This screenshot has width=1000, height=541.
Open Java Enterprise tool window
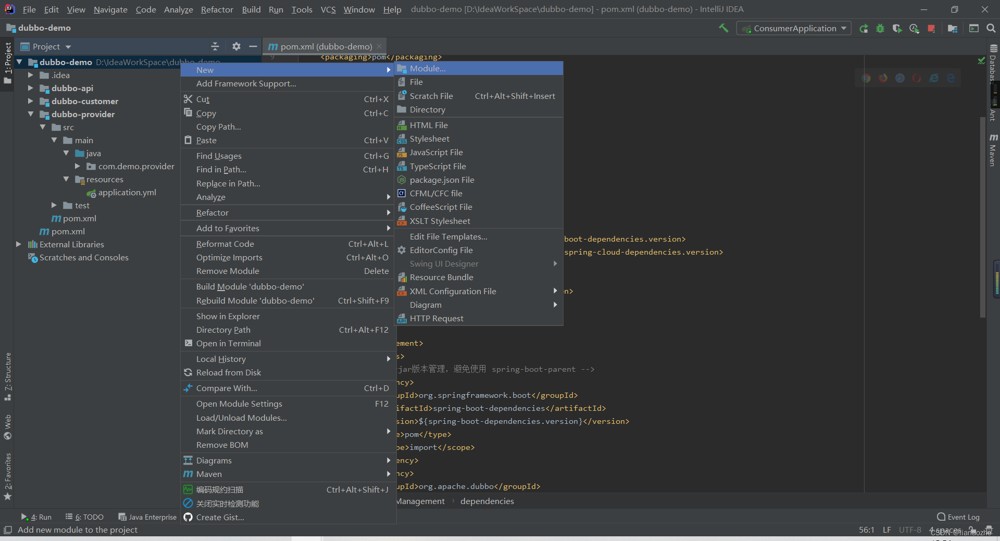tap(147, 517)
